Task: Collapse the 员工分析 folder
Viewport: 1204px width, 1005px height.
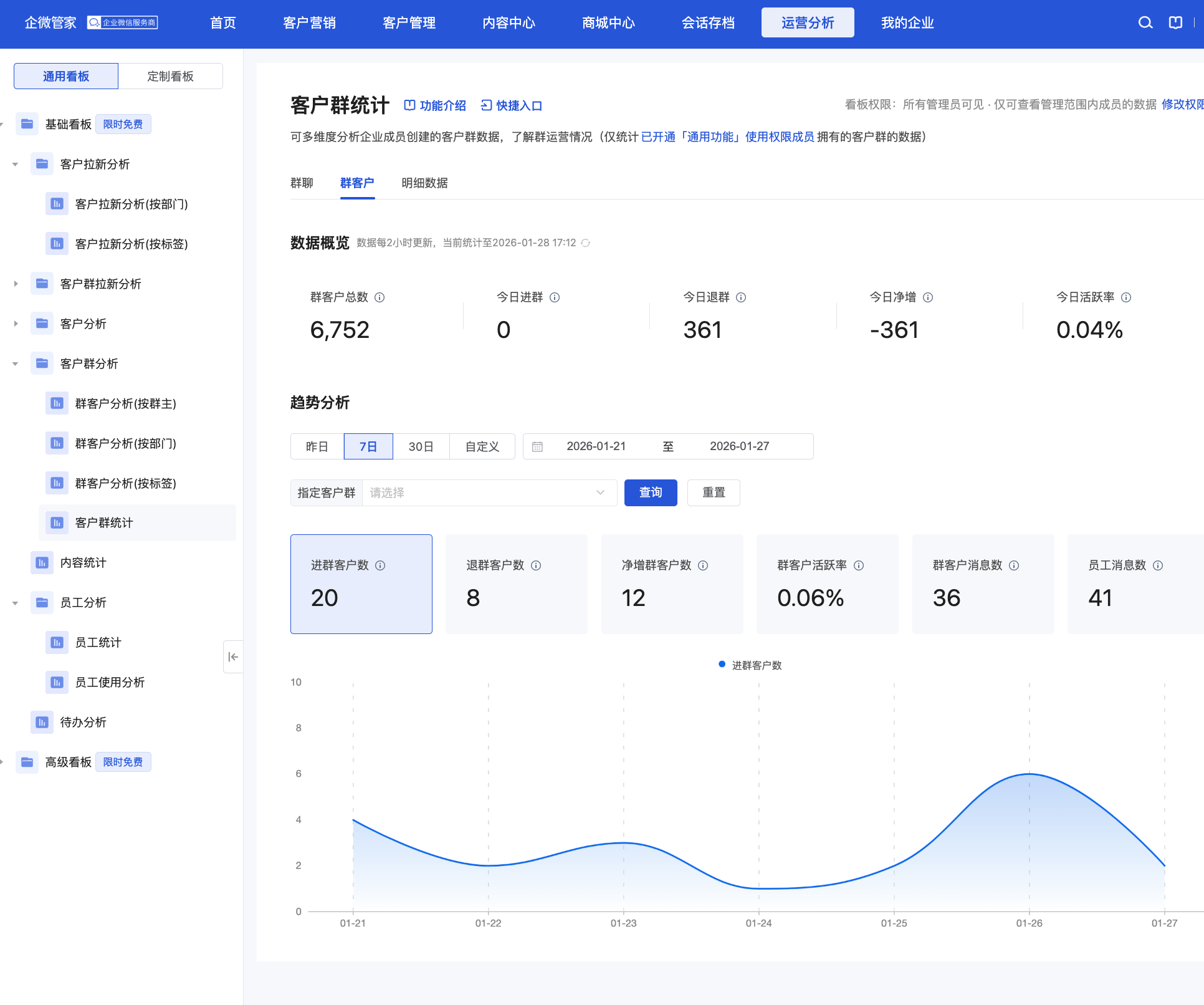Action: point(16,603)
